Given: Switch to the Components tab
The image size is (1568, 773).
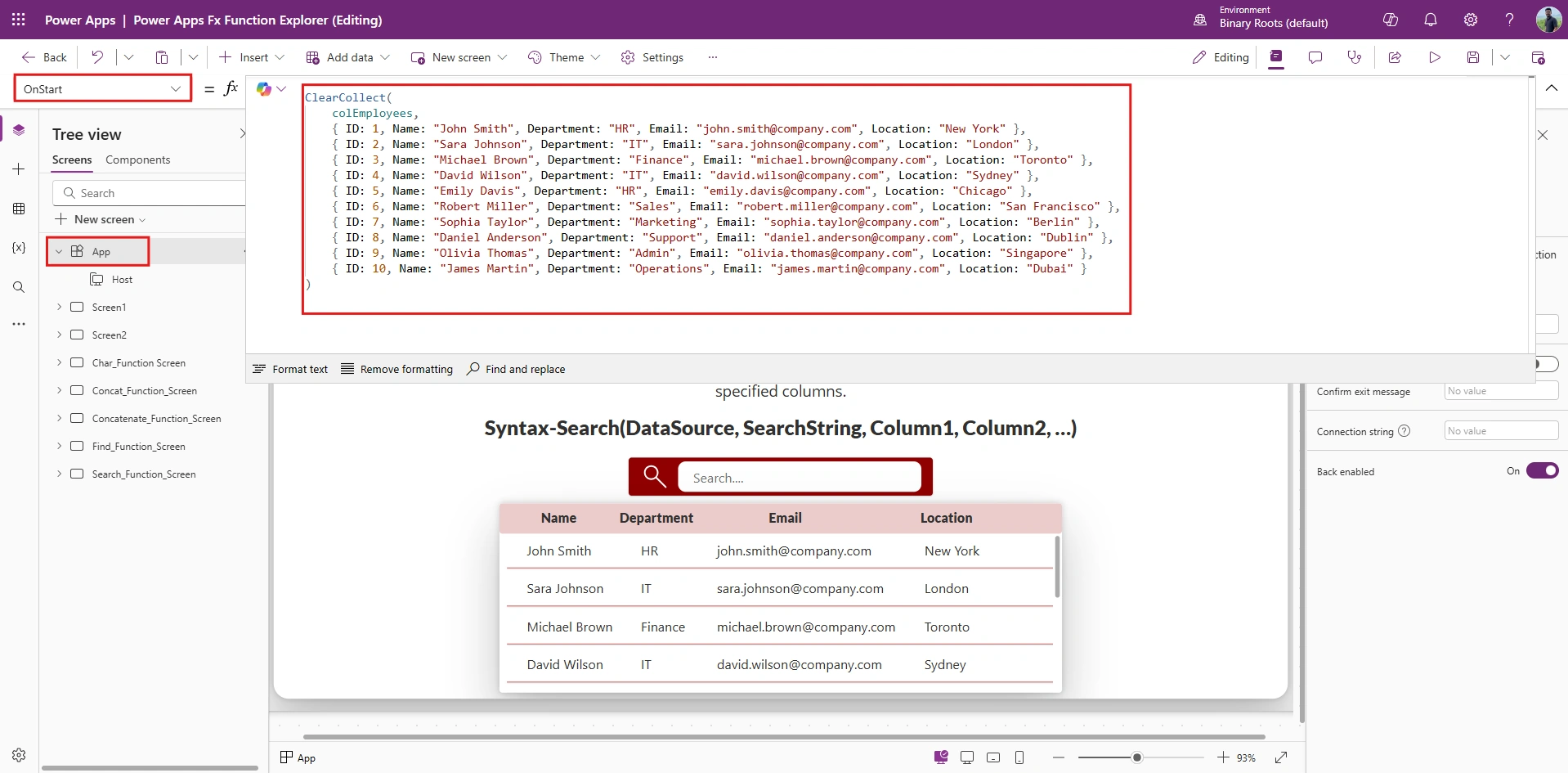Looking at the screenshot, I should coord(137,160).
